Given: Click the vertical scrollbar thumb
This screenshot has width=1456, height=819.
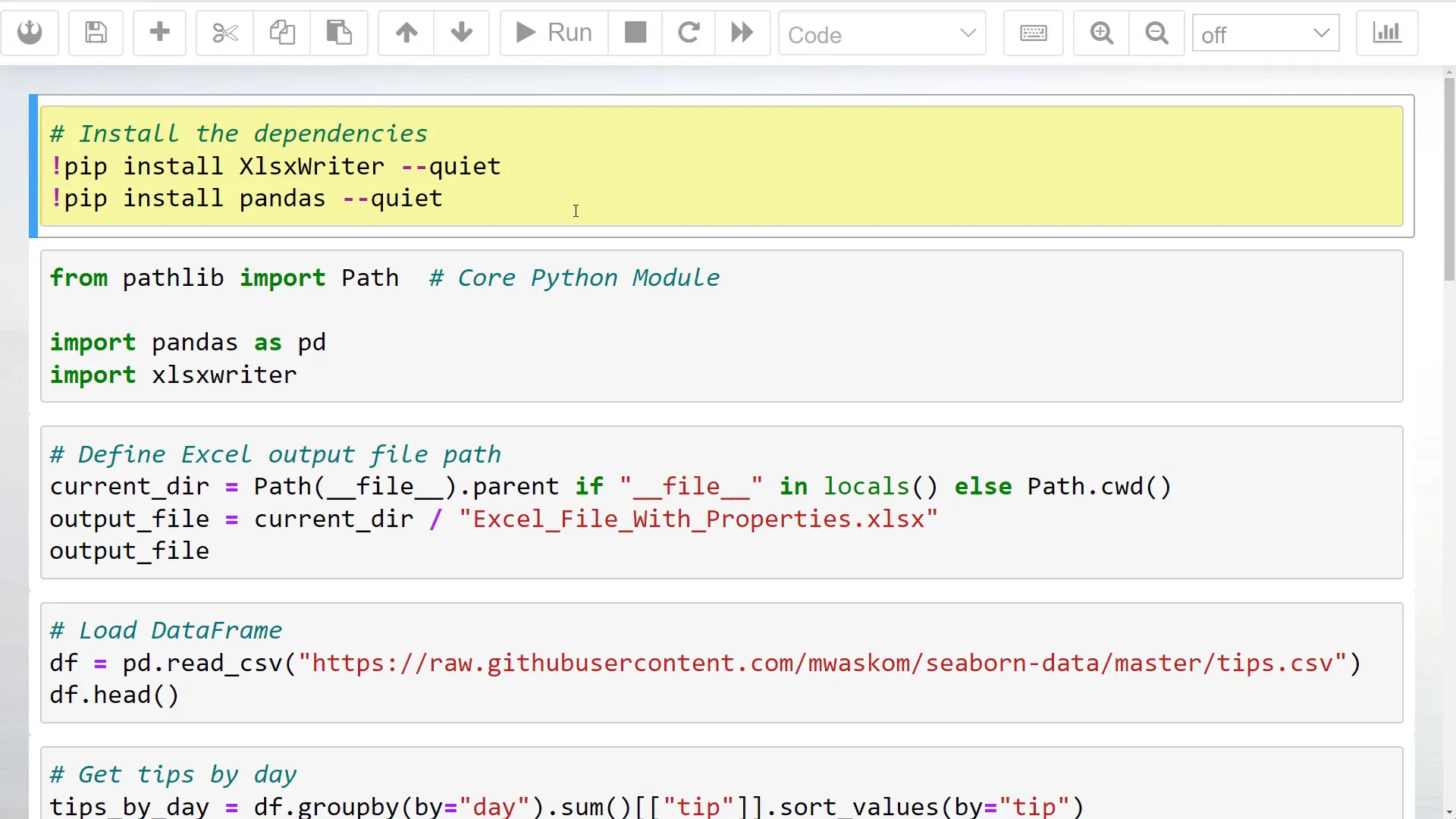Looking at the screenshot, I should (x=1449, y=178).
